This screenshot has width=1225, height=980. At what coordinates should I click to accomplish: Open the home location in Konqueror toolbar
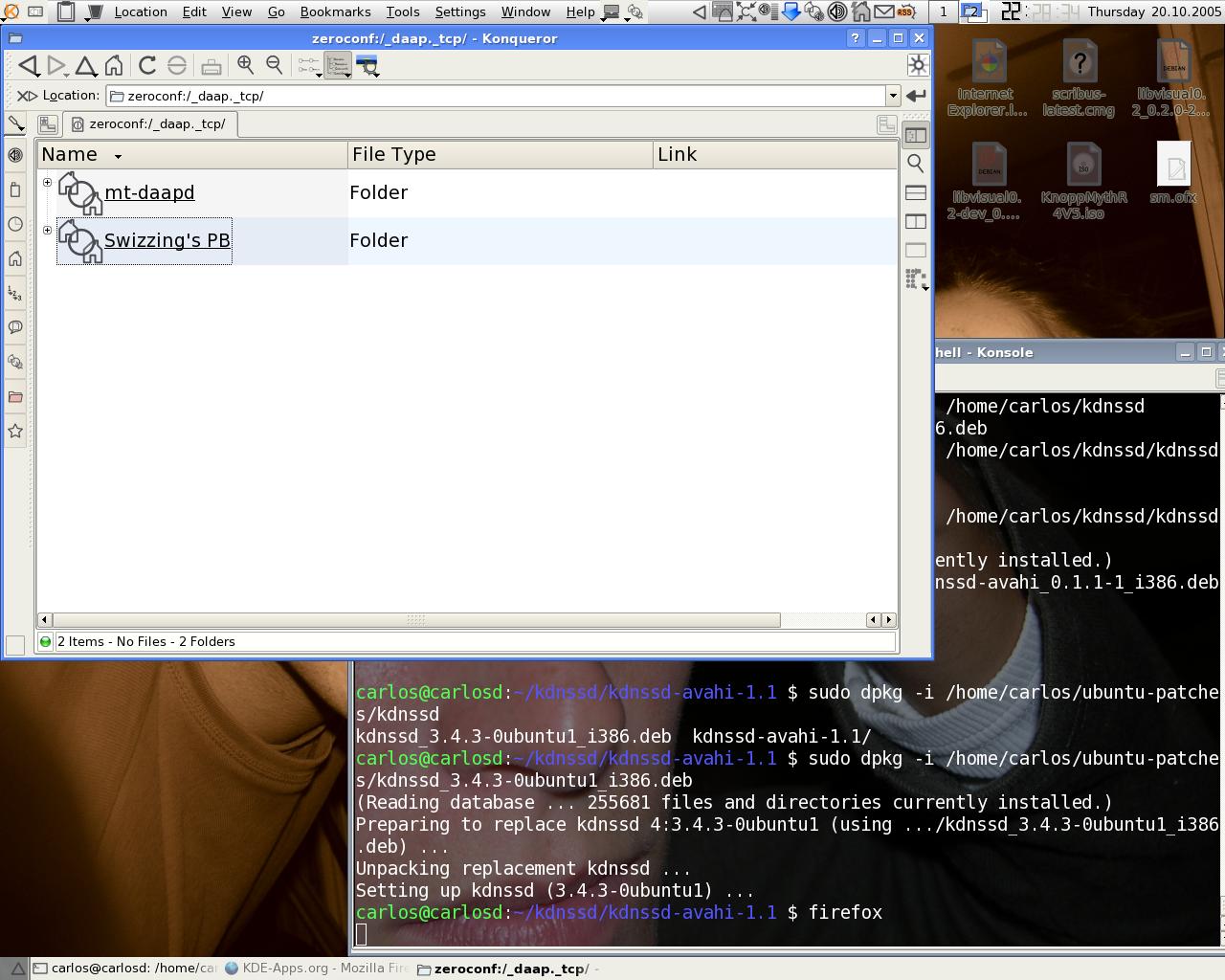coord(114,65)
